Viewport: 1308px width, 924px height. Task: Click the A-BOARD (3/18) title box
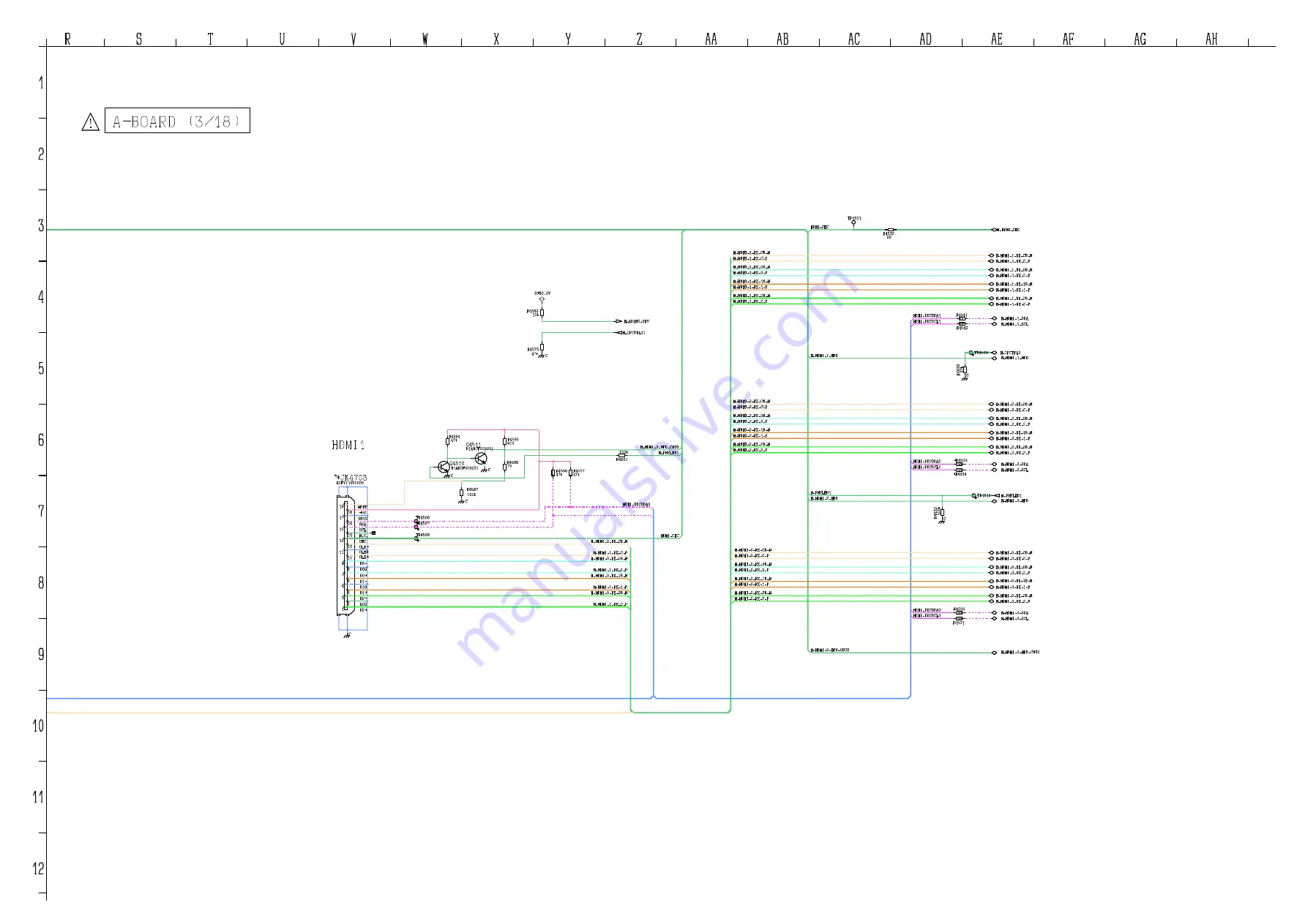177,121
